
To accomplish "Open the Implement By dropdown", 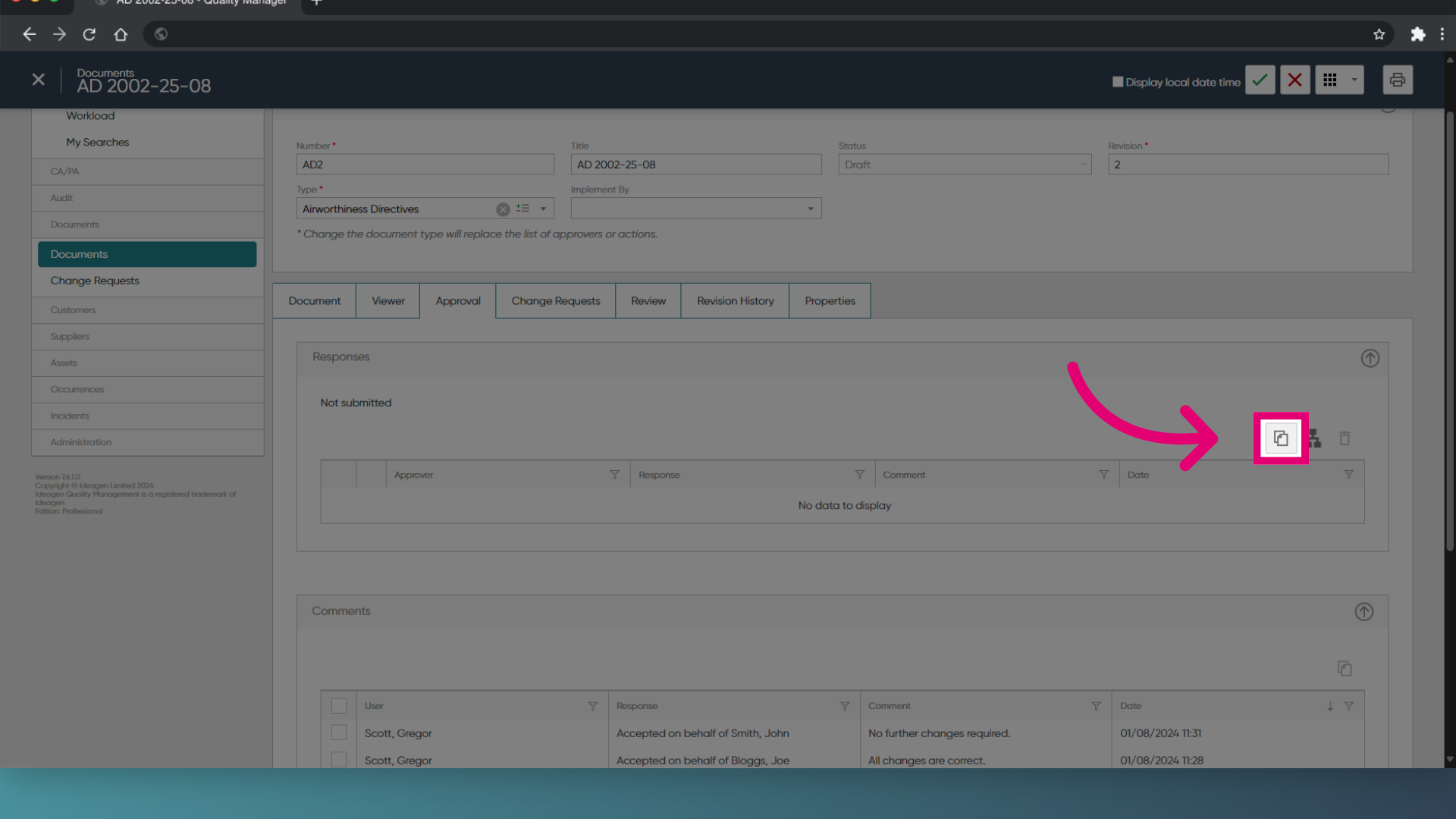I will pyautogui.click(x=811, y=209).
